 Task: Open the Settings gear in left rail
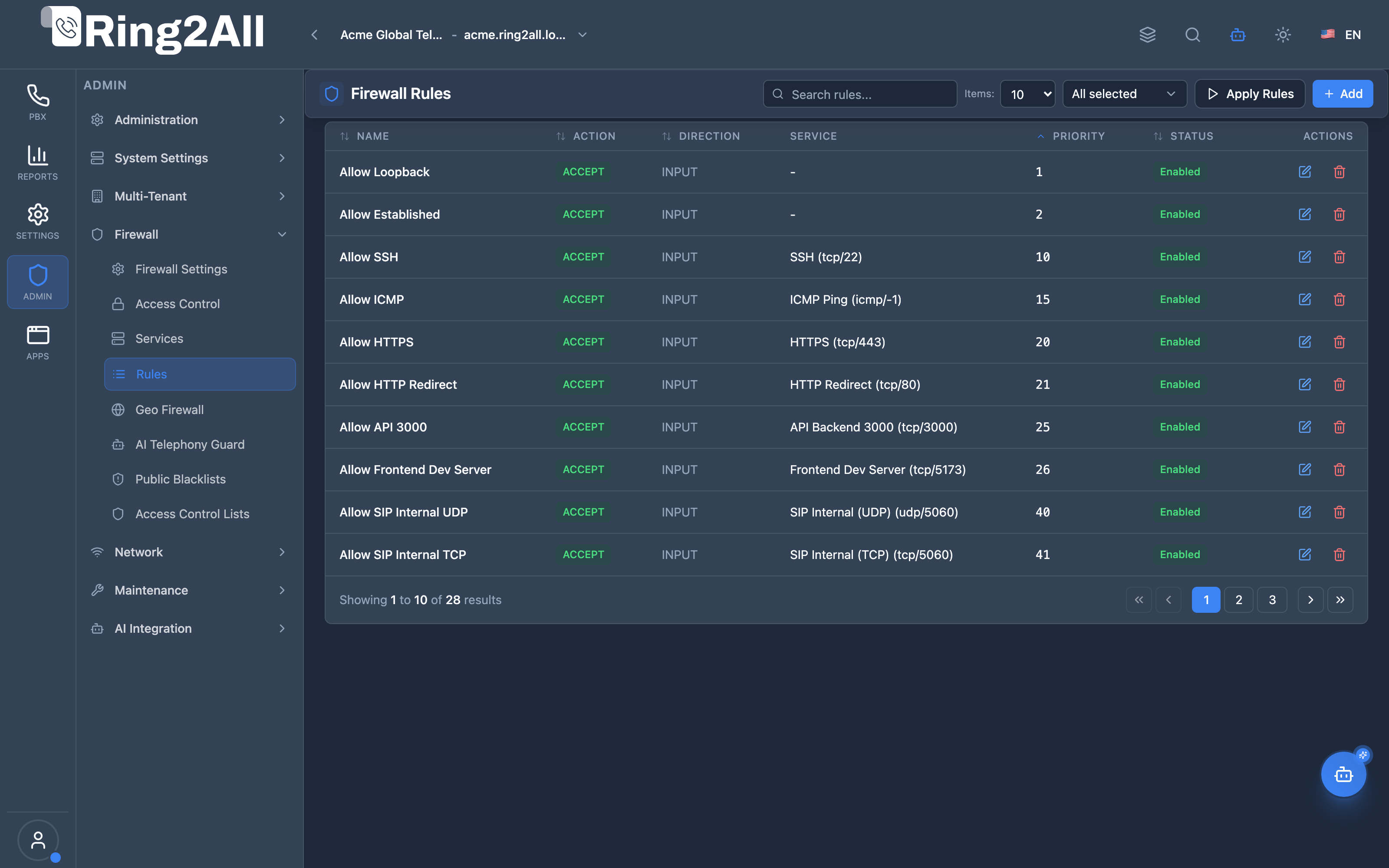37,222
